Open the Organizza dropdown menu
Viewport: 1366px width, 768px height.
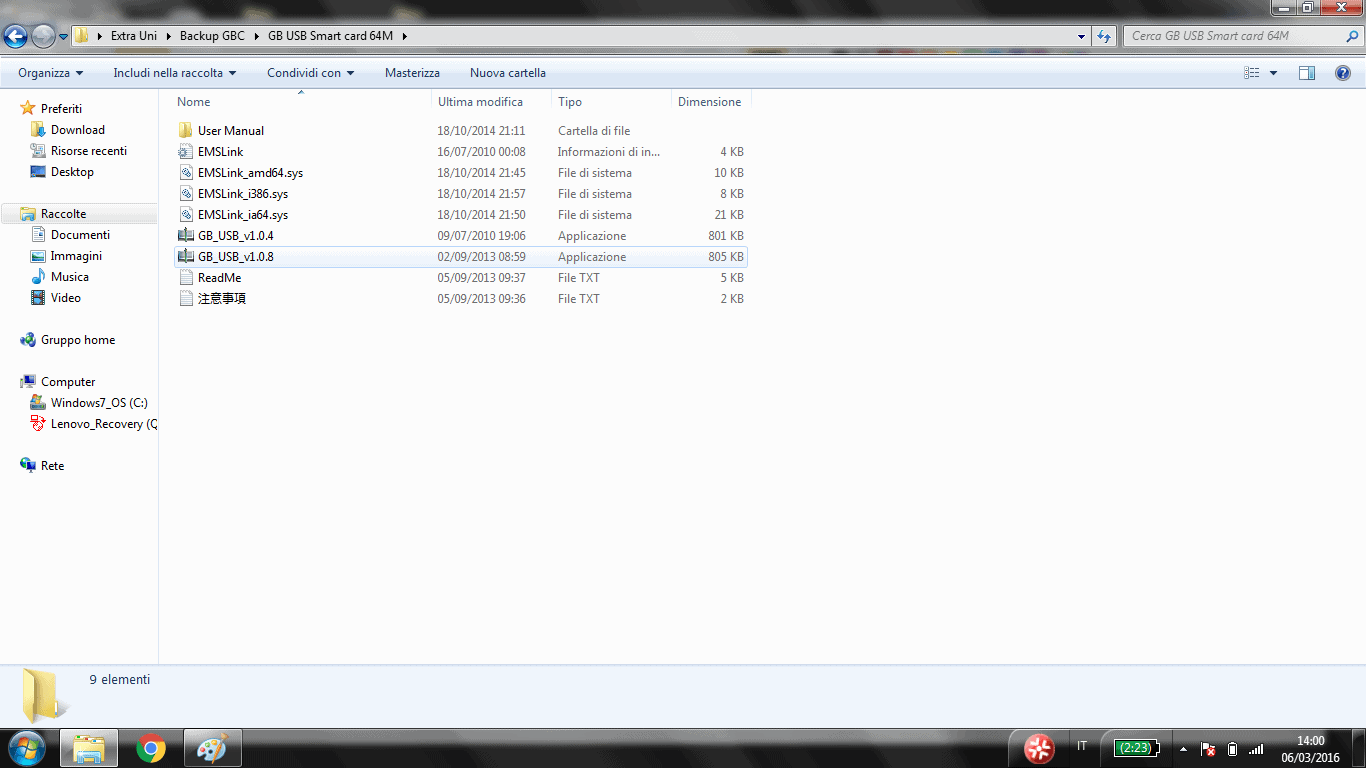tap(50, 73)
